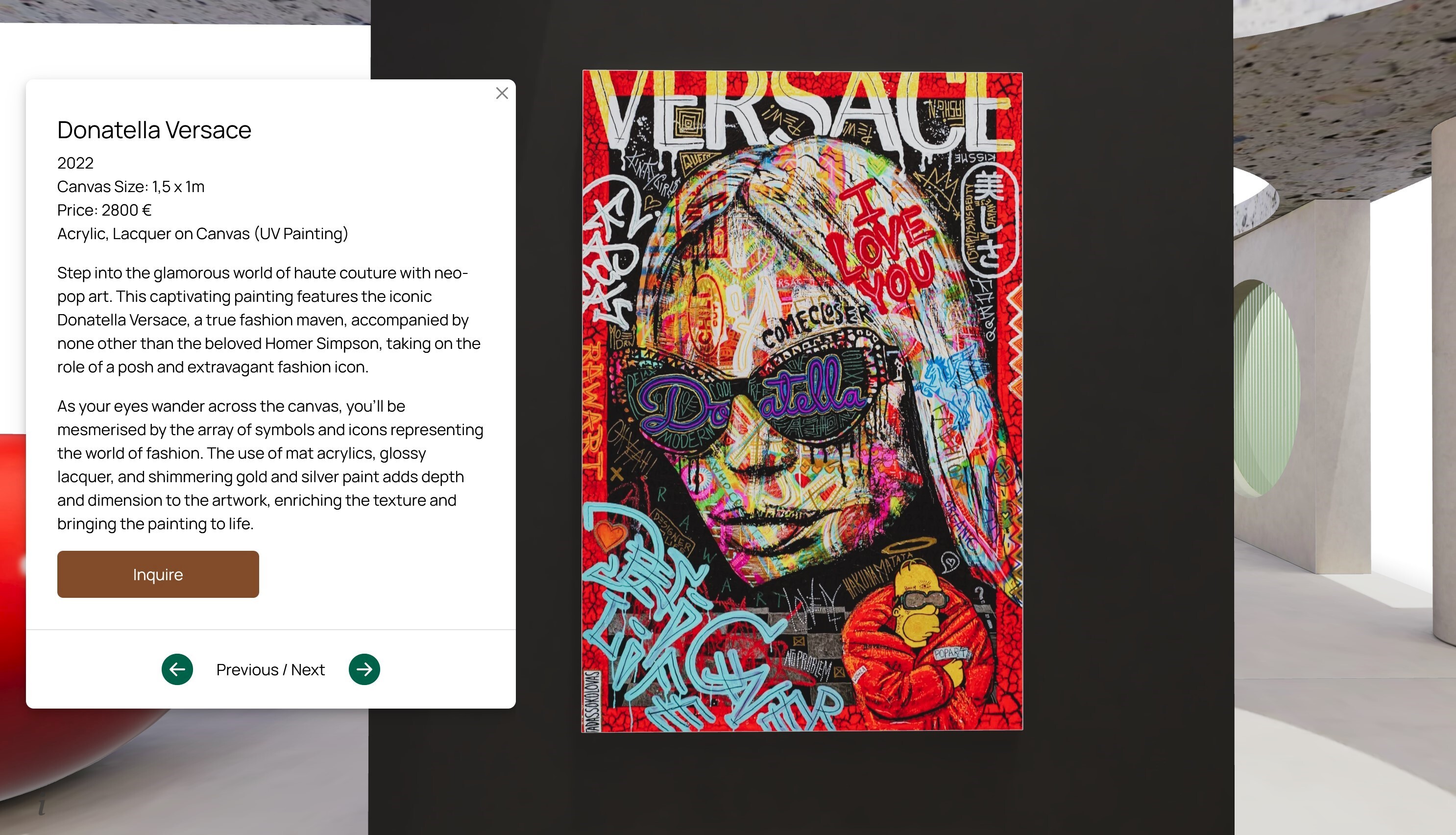Click the 'Price: 2800 €' line

click(x=104, y=210)
